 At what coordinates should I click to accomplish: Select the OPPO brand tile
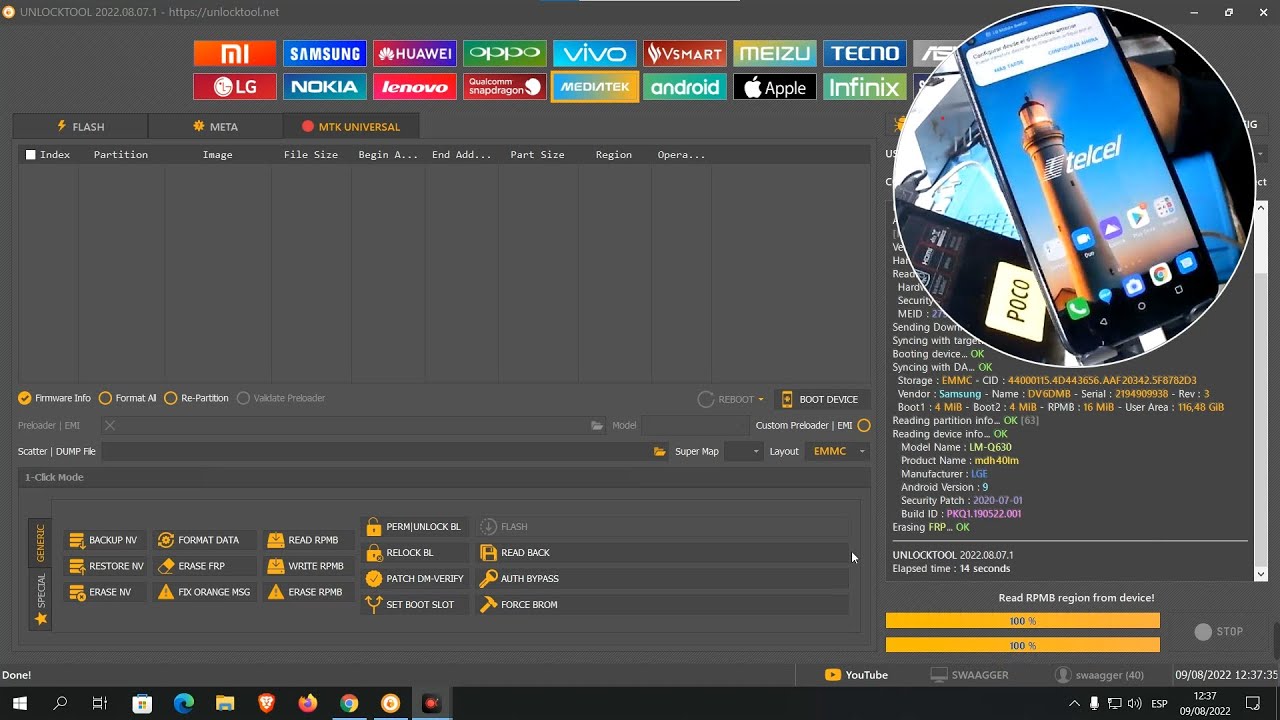(x=505, y=54)
